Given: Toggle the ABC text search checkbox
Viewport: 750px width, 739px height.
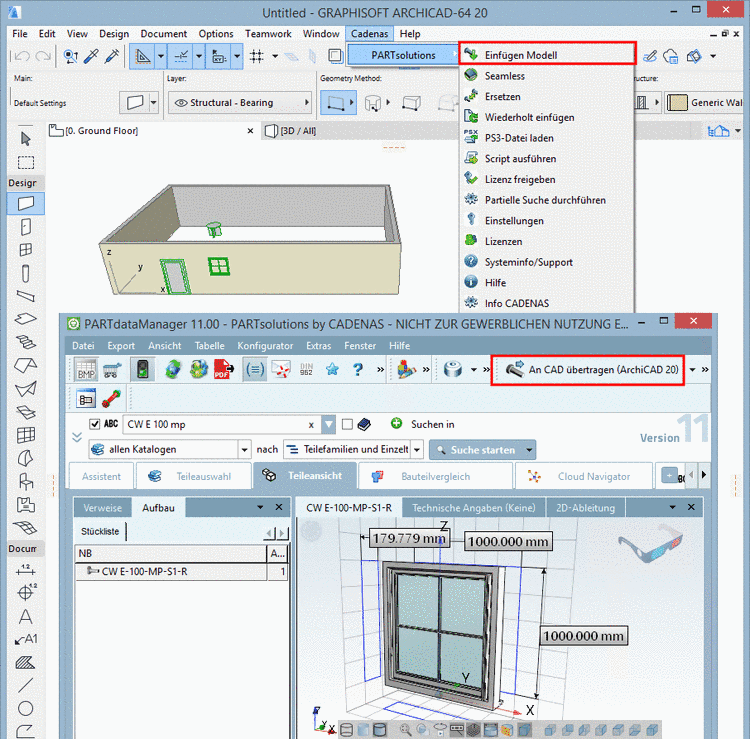Looking at the screenshot, I should [x=95, y=424].
